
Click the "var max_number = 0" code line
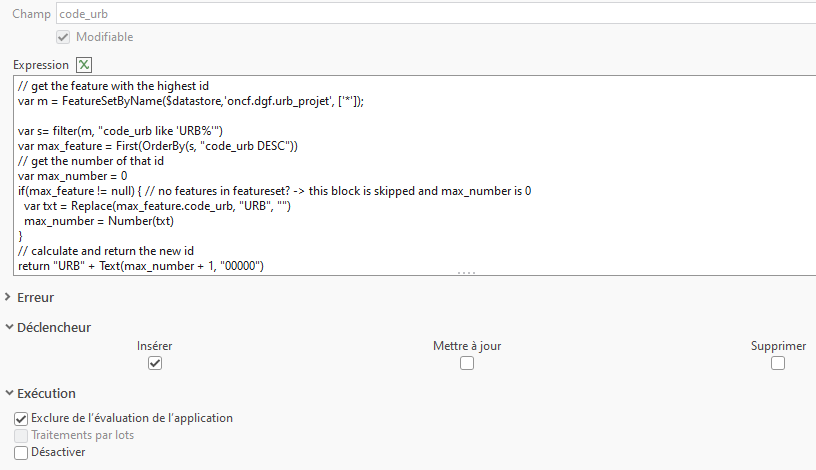click(x=70, y=175)
